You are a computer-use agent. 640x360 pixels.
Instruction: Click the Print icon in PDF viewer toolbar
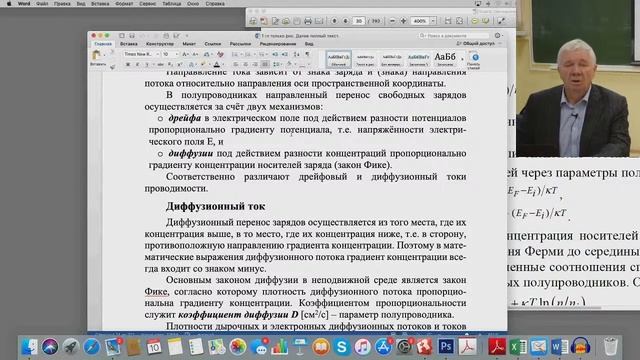[308, 20]
